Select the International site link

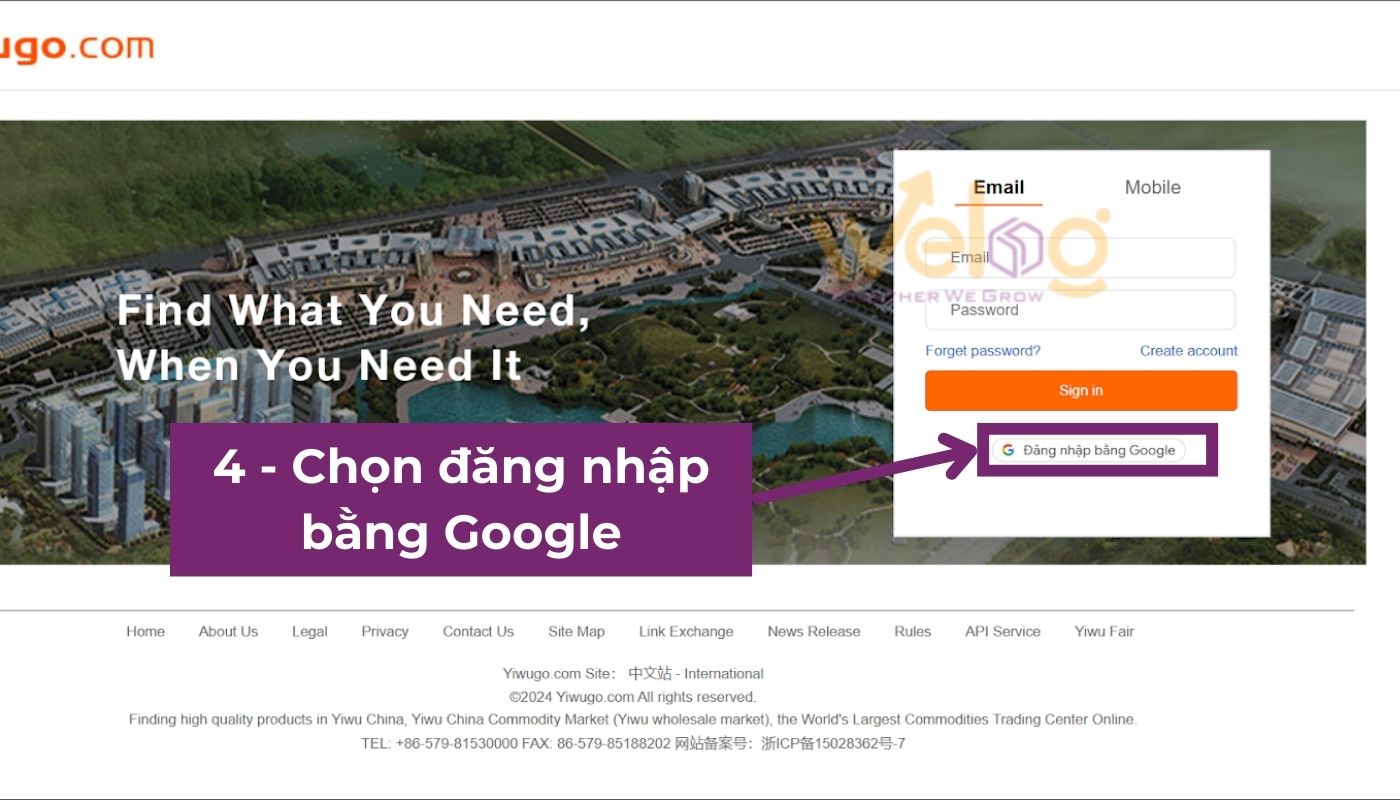point(724,674)
